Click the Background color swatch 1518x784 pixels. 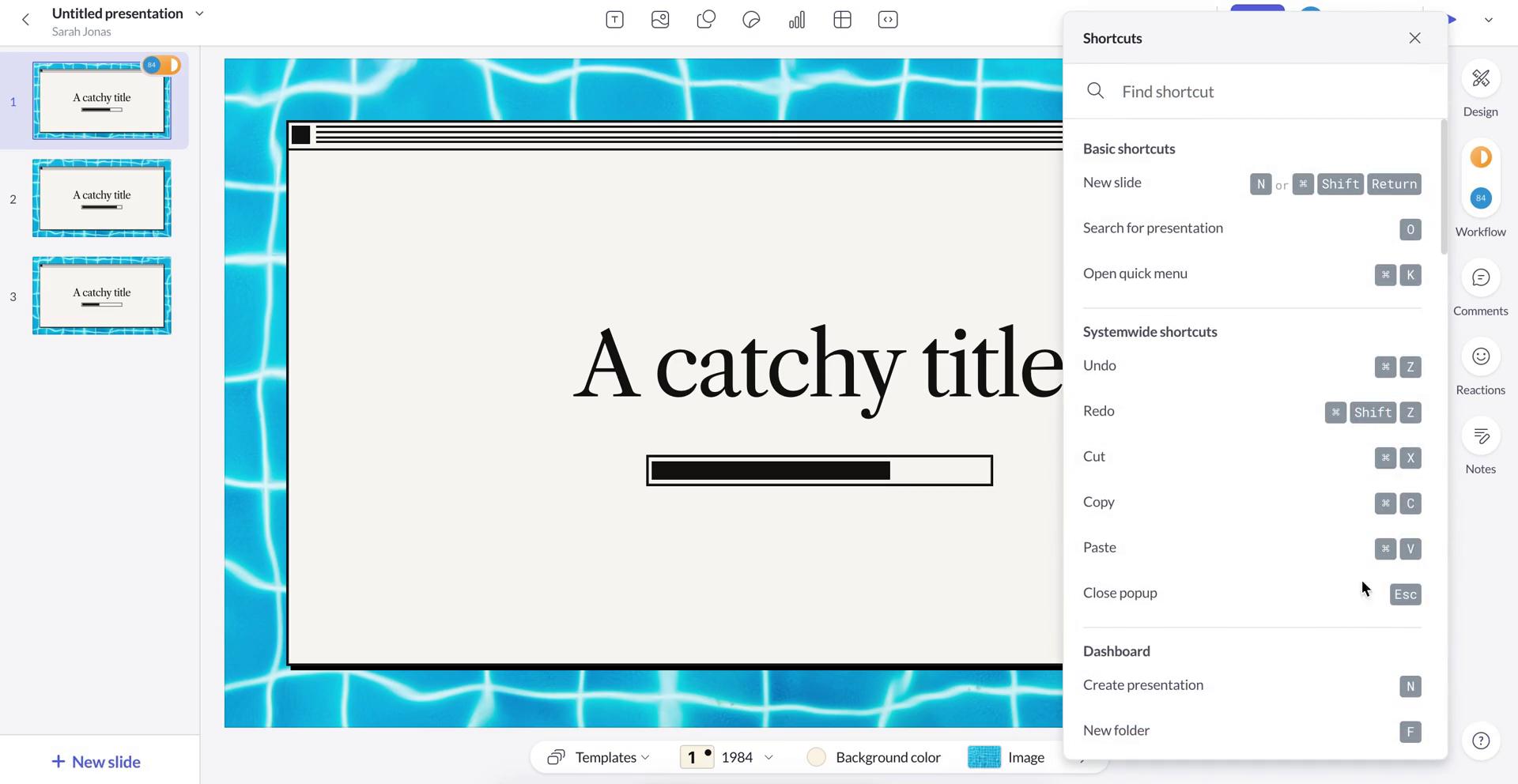click(x=817, y=757)
